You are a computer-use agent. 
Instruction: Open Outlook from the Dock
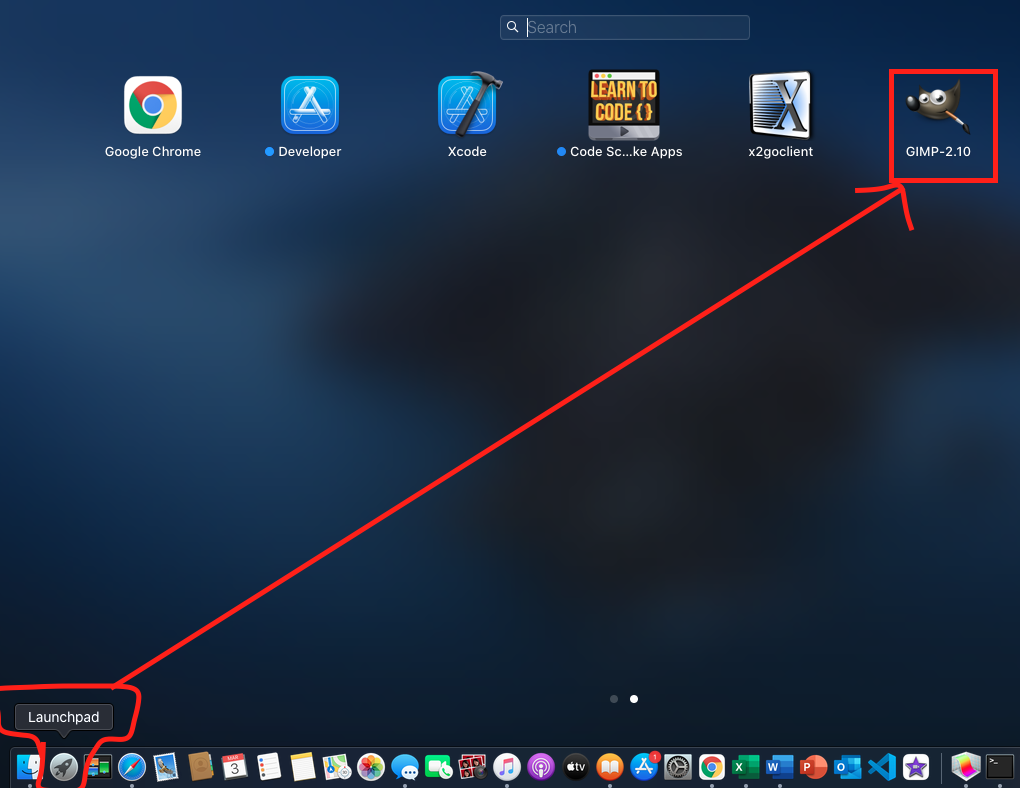click(848, 767)
